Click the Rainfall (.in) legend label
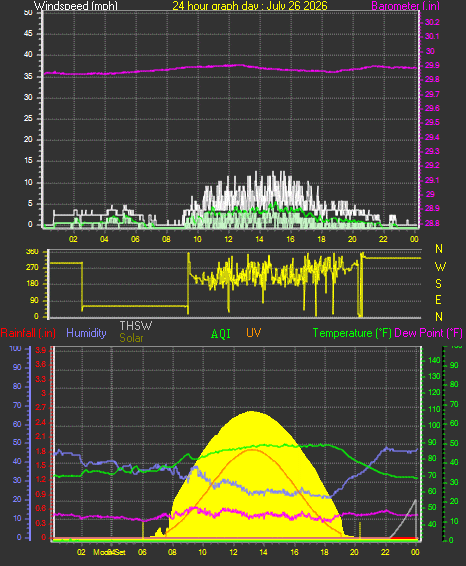The height and width of the screenshot is (566, 466). click(28, 333)
